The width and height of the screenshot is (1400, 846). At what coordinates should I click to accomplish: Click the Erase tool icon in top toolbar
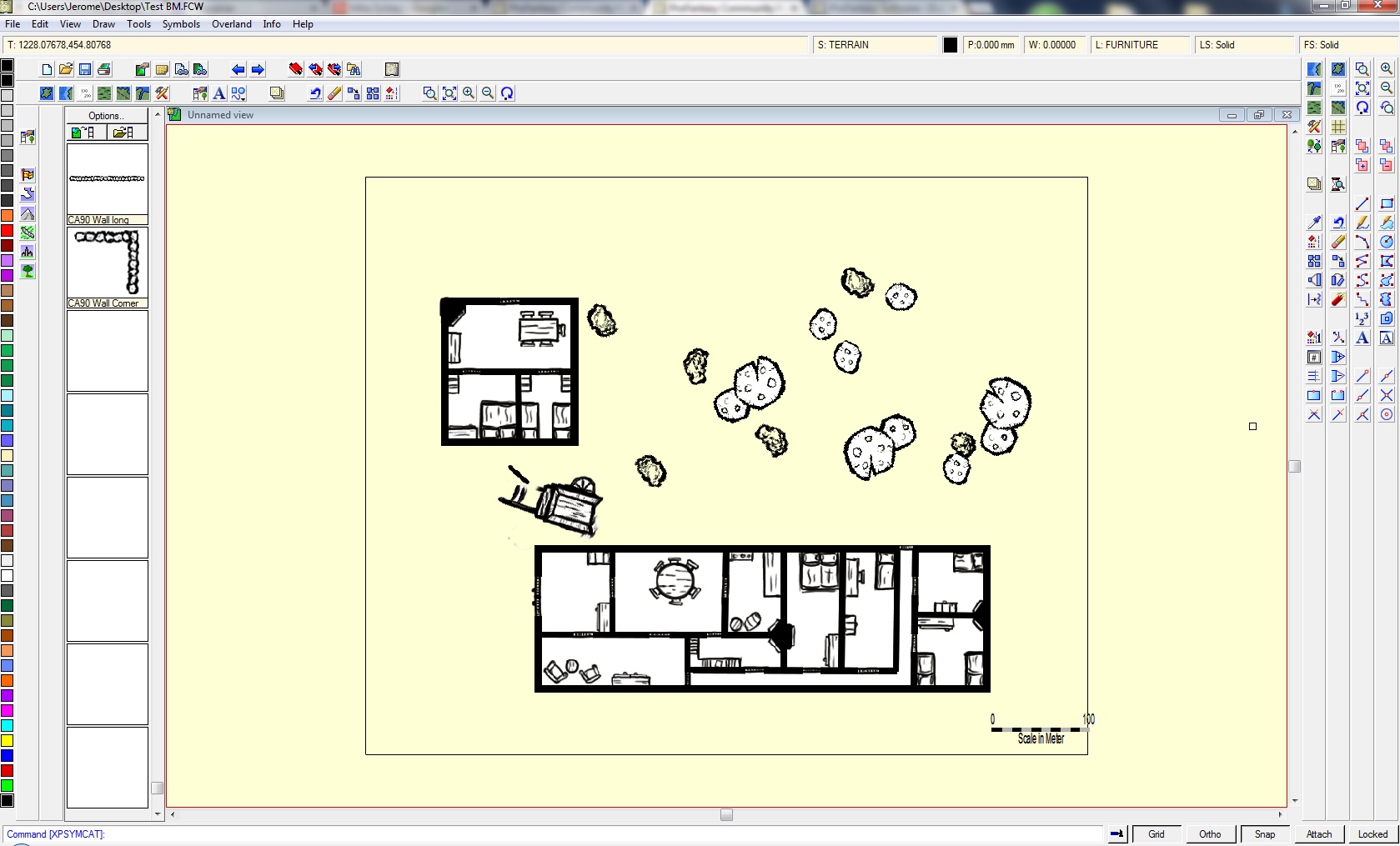[334, 94]
